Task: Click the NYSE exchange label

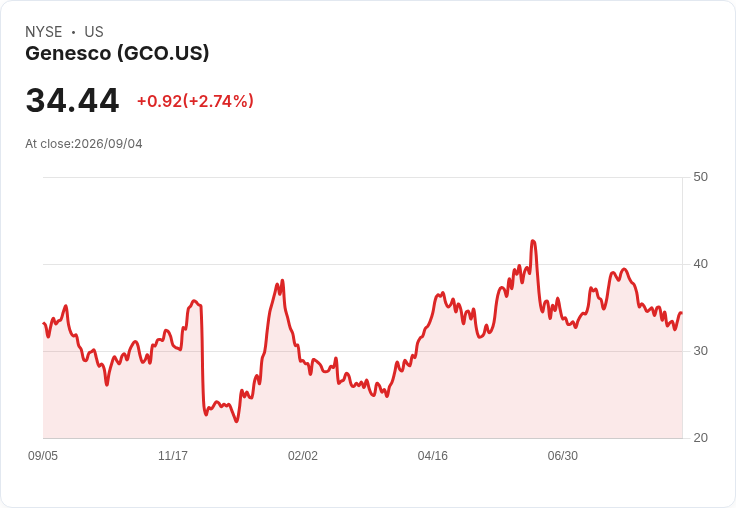Action: (x=44, y=32)
